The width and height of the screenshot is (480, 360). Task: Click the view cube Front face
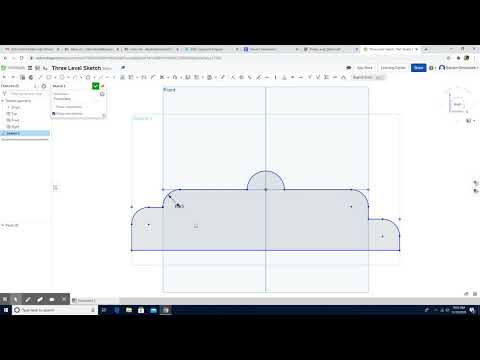click(458, 104)
